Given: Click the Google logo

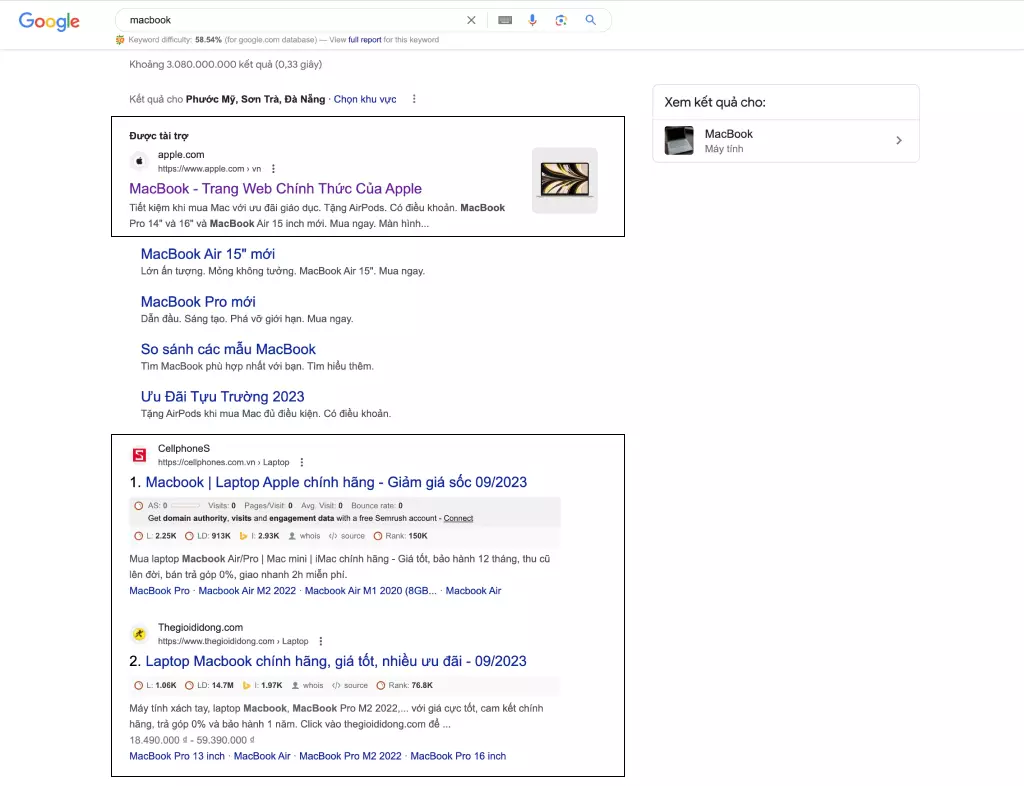Looking at the screenshot, I should click(x=49, y=21).
